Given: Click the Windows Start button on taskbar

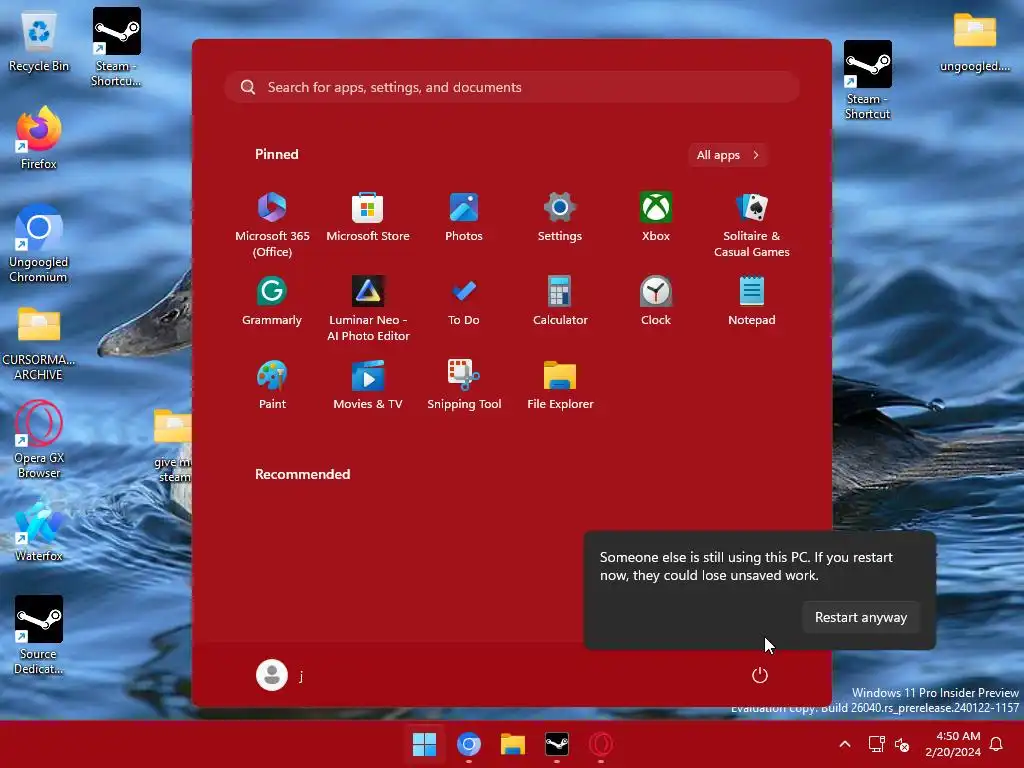Looking at the screenshot, I should click(x=424, y=744).
